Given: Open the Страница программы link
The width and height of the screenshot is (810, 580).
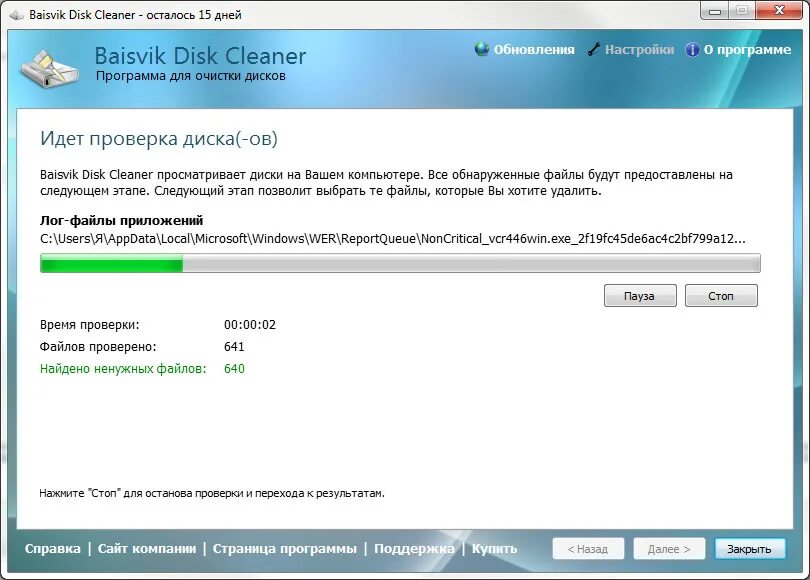Looking at the screenshot, I should click(285, 548).
